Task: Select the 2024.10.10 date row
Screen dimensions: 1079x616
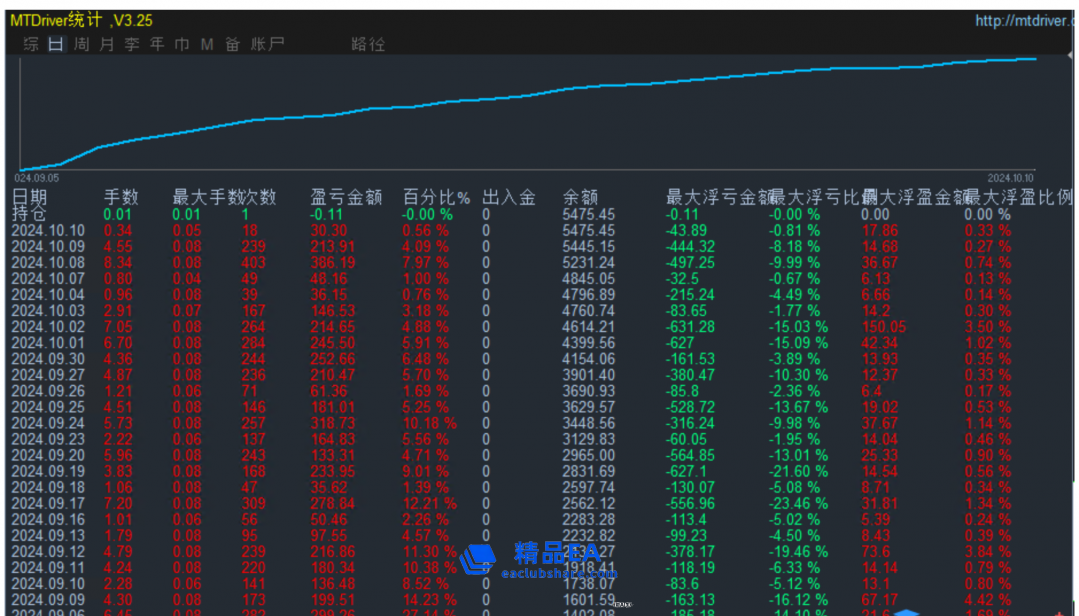Action: [x=48, y=230]
